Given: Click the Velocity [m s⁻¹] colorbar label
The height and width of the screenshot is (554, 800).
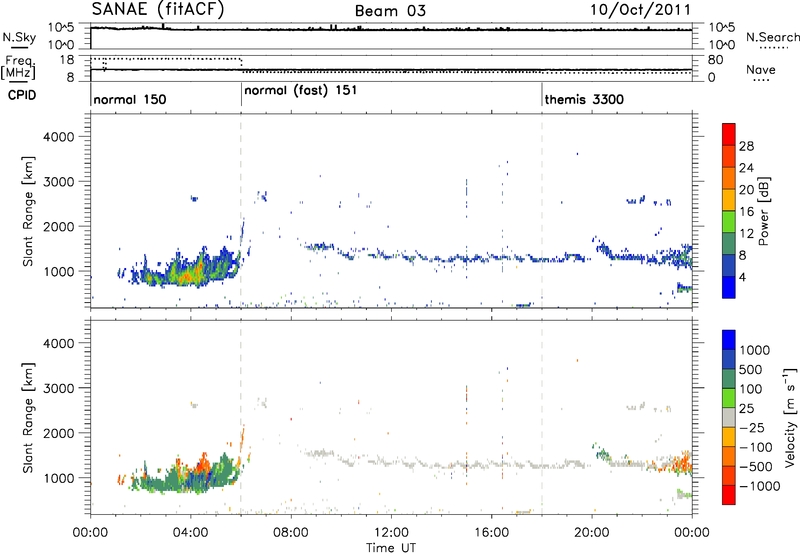Looking at the screenshot, I should point(790,417).
